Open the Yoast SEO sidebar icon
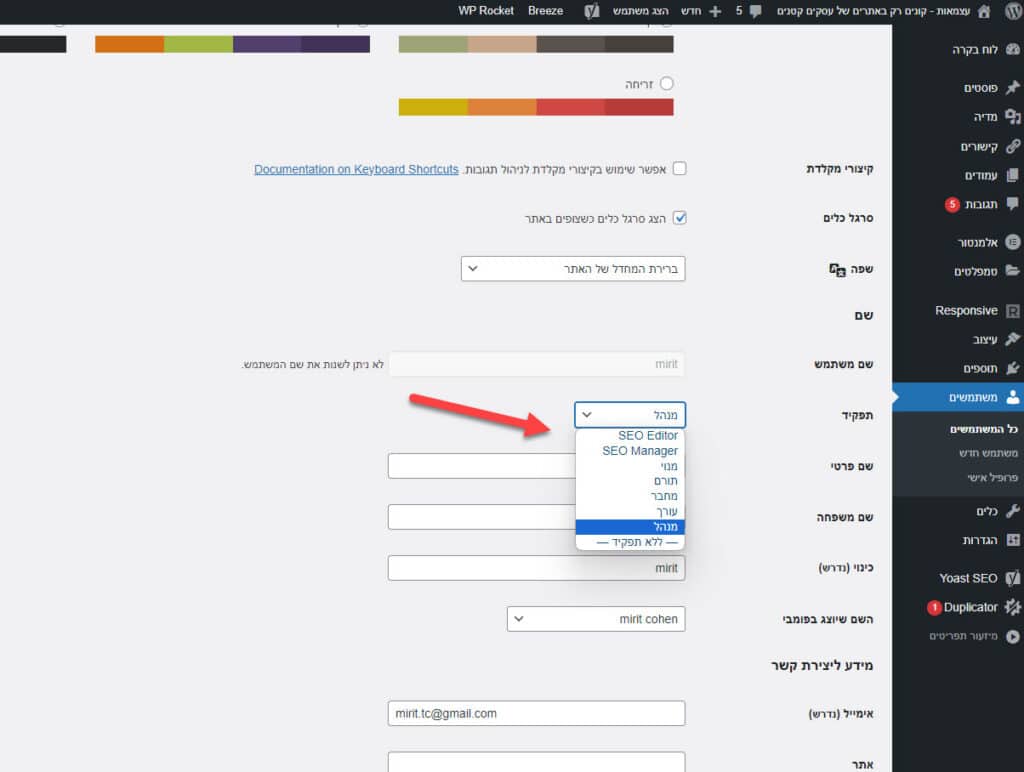 1013,578
